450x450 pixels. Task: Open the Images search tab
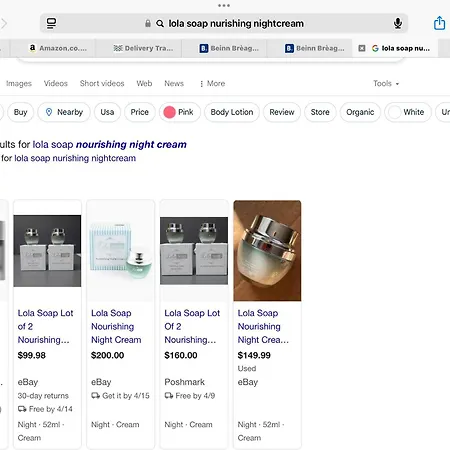19,83
